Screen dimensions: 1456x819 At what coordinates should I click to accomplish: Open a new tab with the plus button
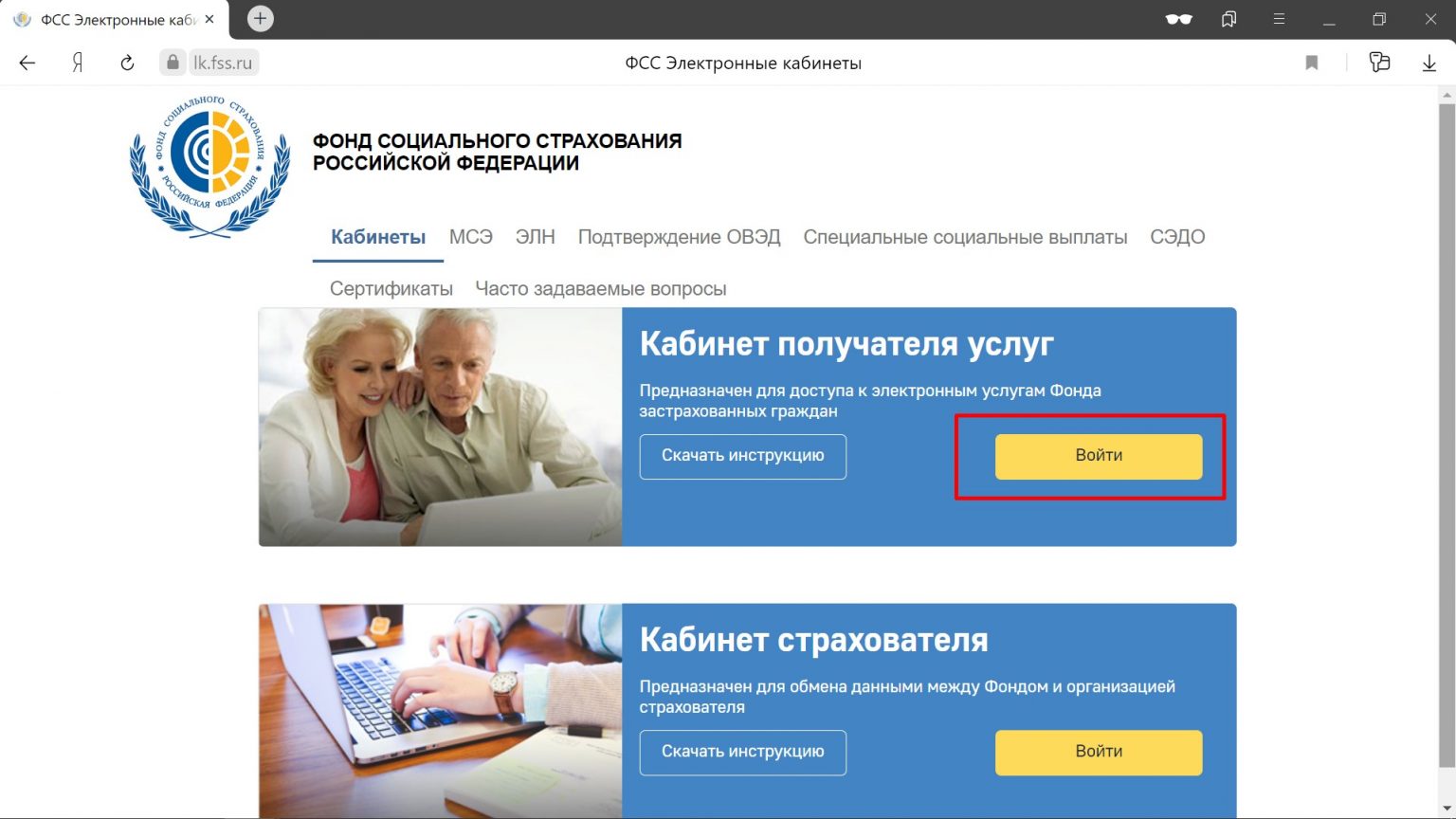(260, 18)
